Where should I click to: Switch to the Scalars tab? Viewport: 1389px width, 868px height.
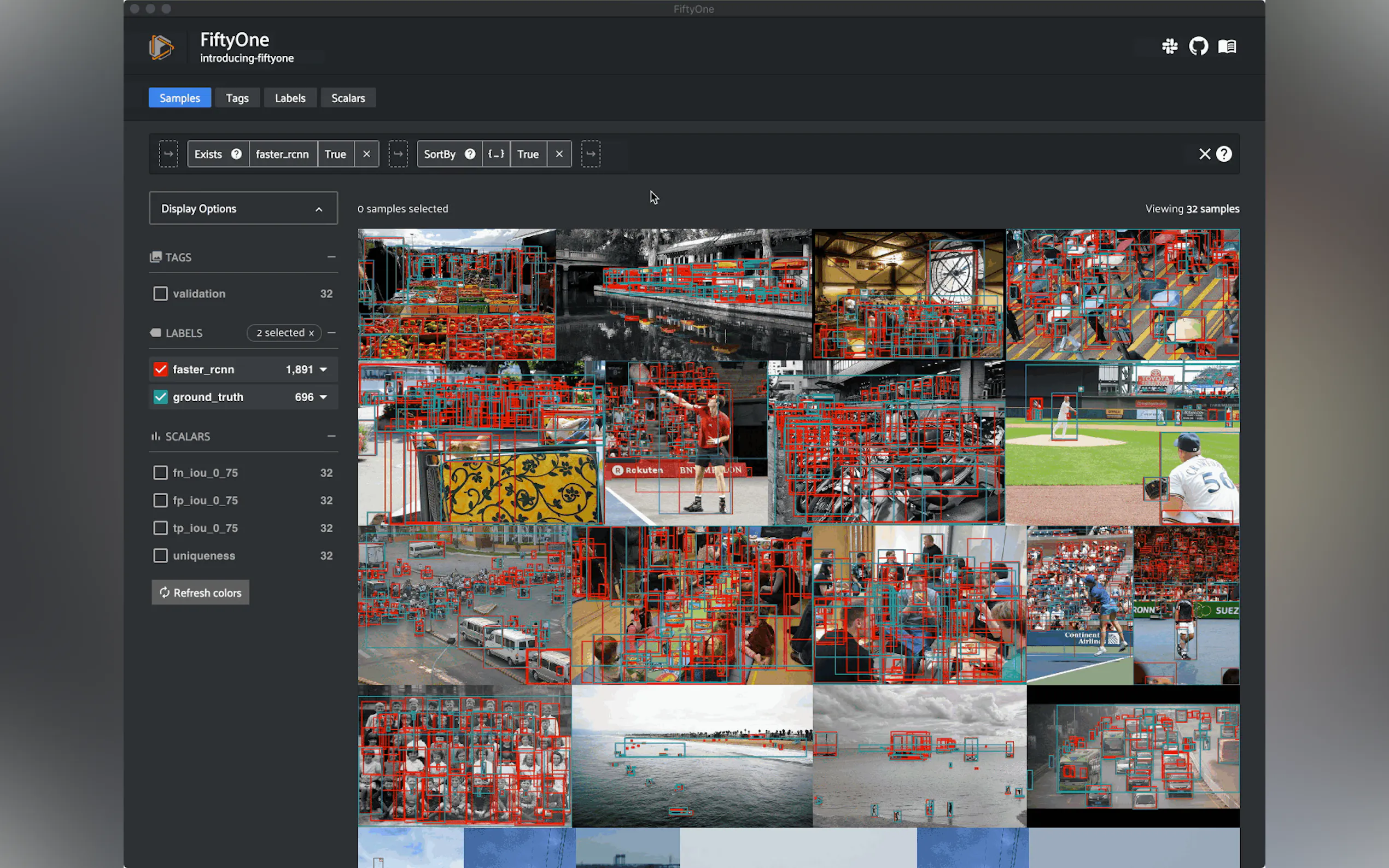coord(348,98)
